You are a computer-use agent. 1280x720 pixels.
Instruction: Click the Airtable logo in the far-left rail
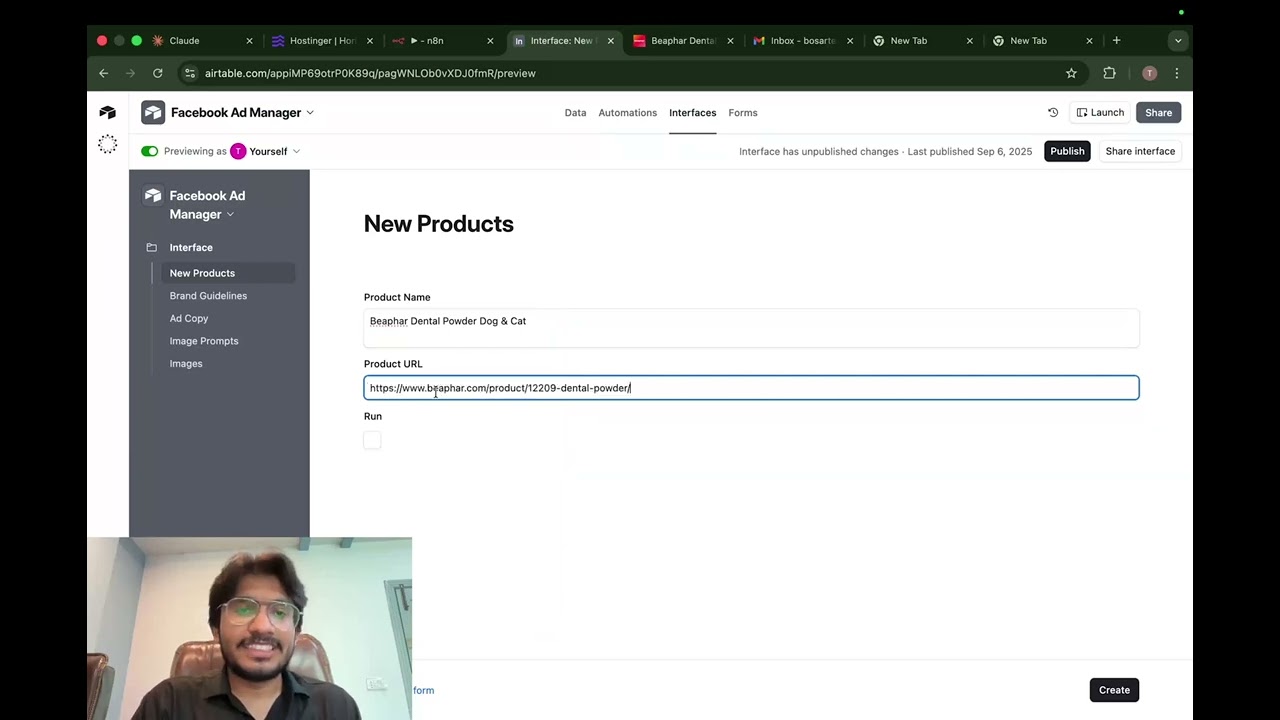[x=107, y=112]
